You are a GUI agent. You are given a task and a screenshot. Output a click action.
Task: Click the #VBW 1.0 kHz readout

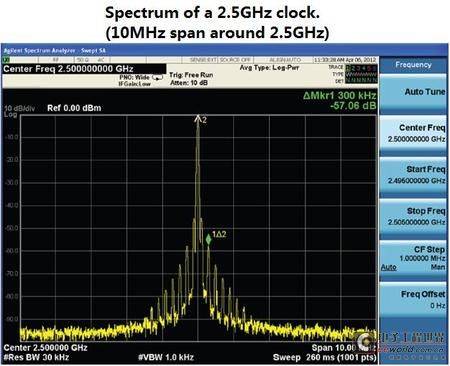click(166, 358)
